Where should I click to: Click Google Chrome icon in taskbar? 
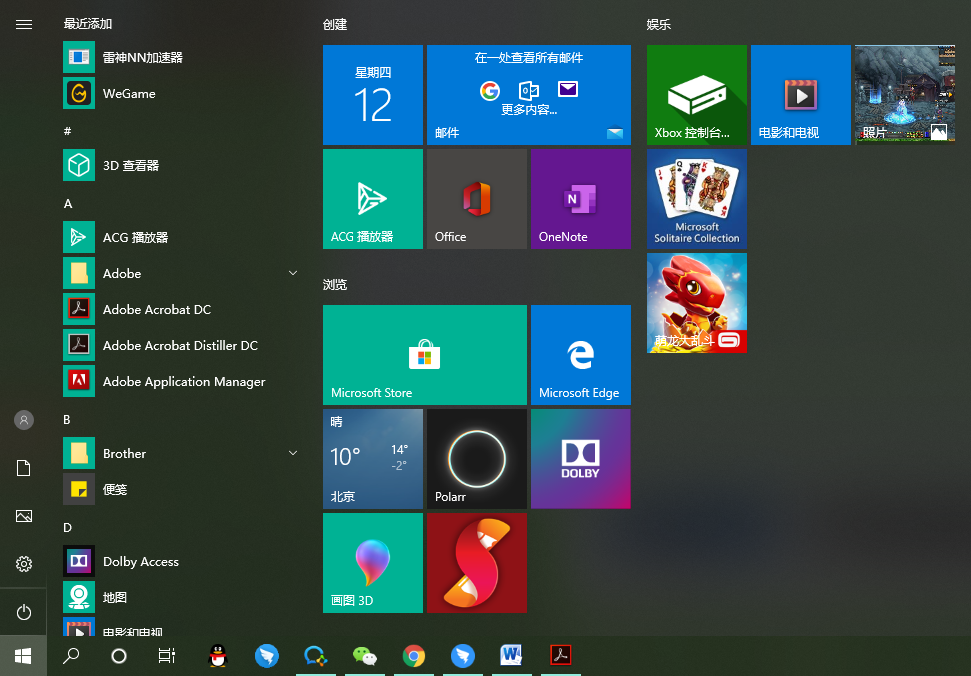click(413, 656)
